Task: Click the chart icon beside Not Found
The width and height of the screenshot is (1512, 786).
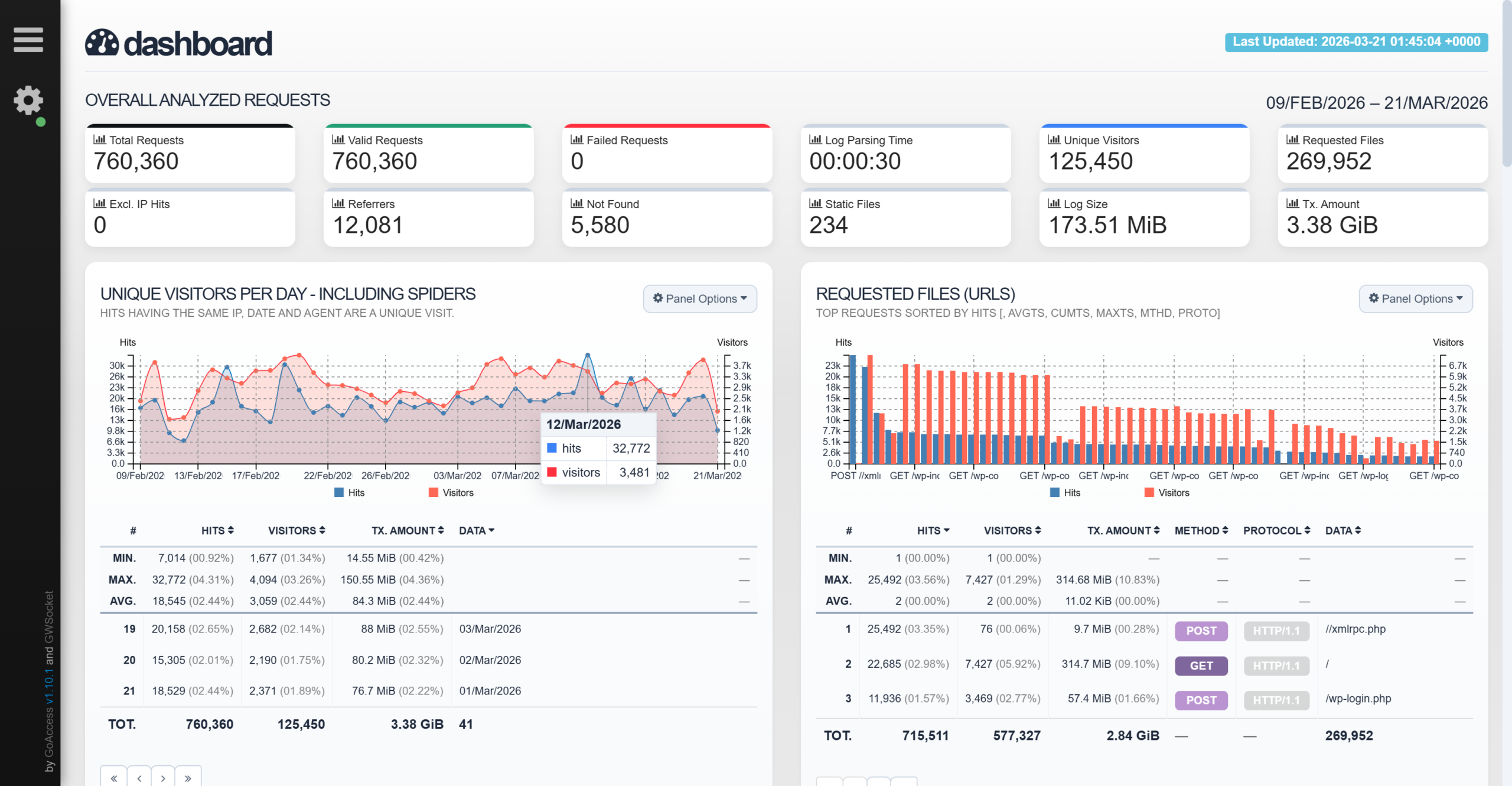Action: pos(576,203)
